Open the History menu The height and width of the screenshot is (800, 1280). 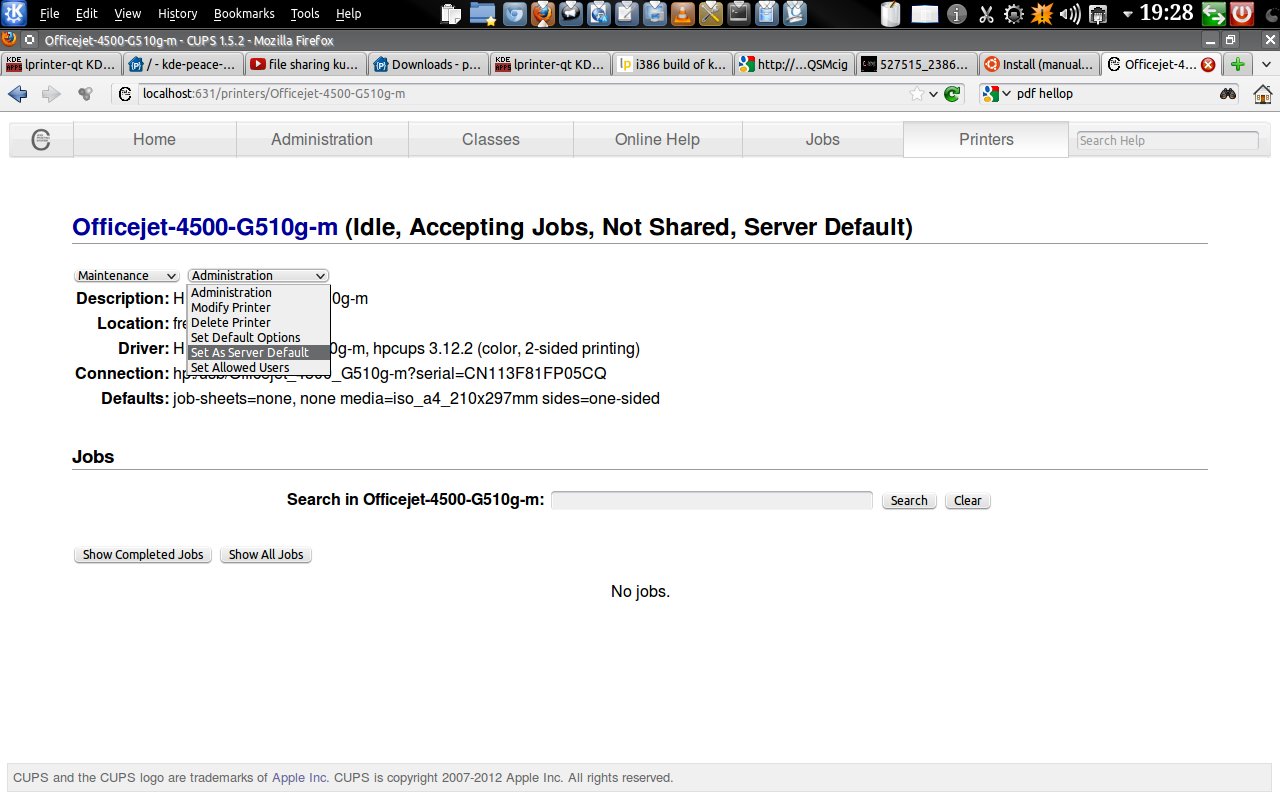[177, 14]
